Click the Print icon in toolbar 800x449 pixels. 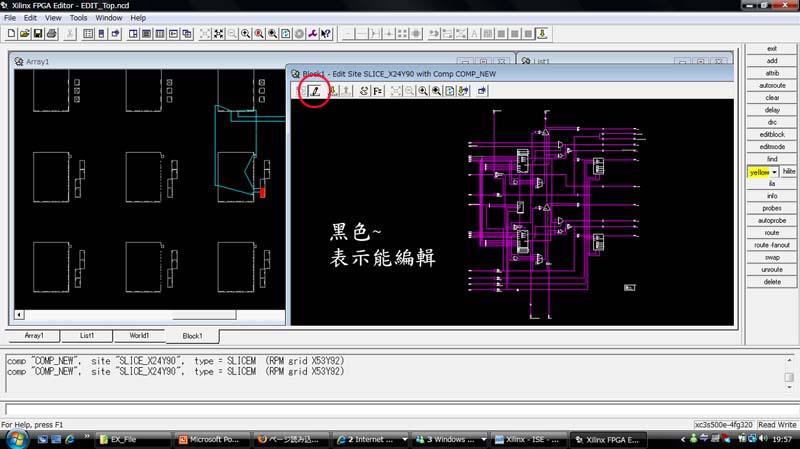(x=51, y=34)
